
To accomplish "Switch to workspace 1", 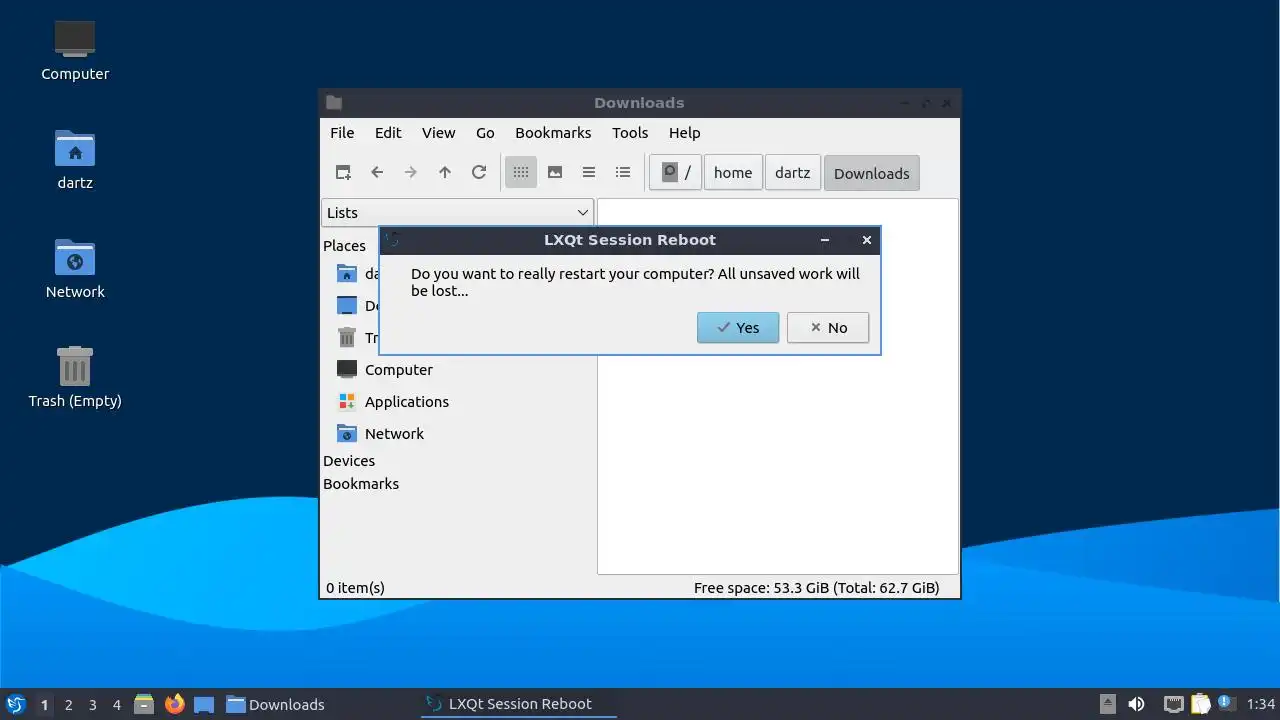I will (x=44, y=705).
